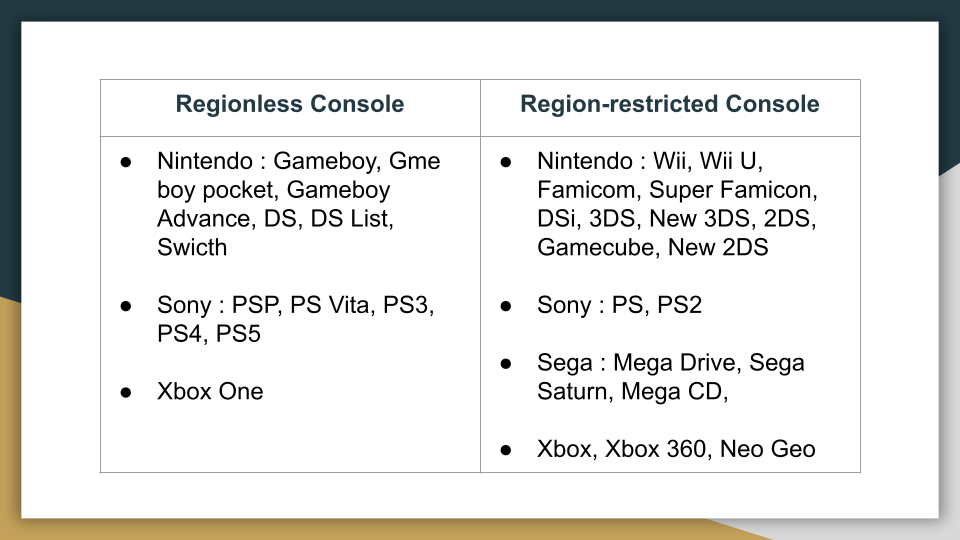Click the "Mega Drive" text
This screenshot has height=540, width=960.
click(676, 363)
